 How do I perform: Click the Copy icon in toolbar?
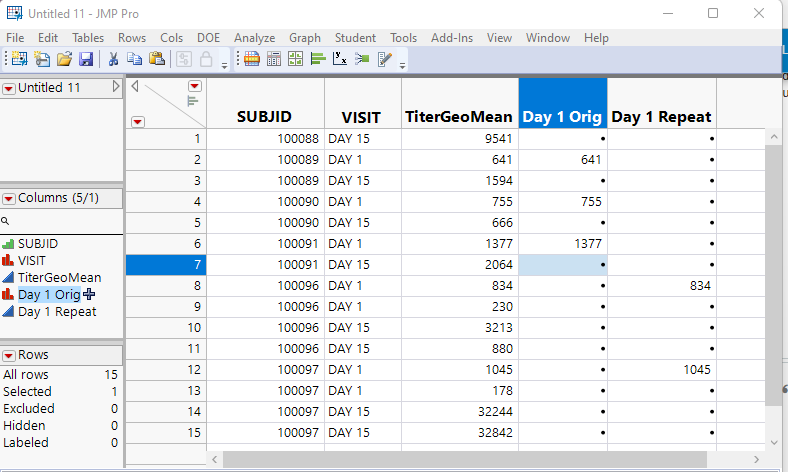pyautogui.click(x=134, y=59)
